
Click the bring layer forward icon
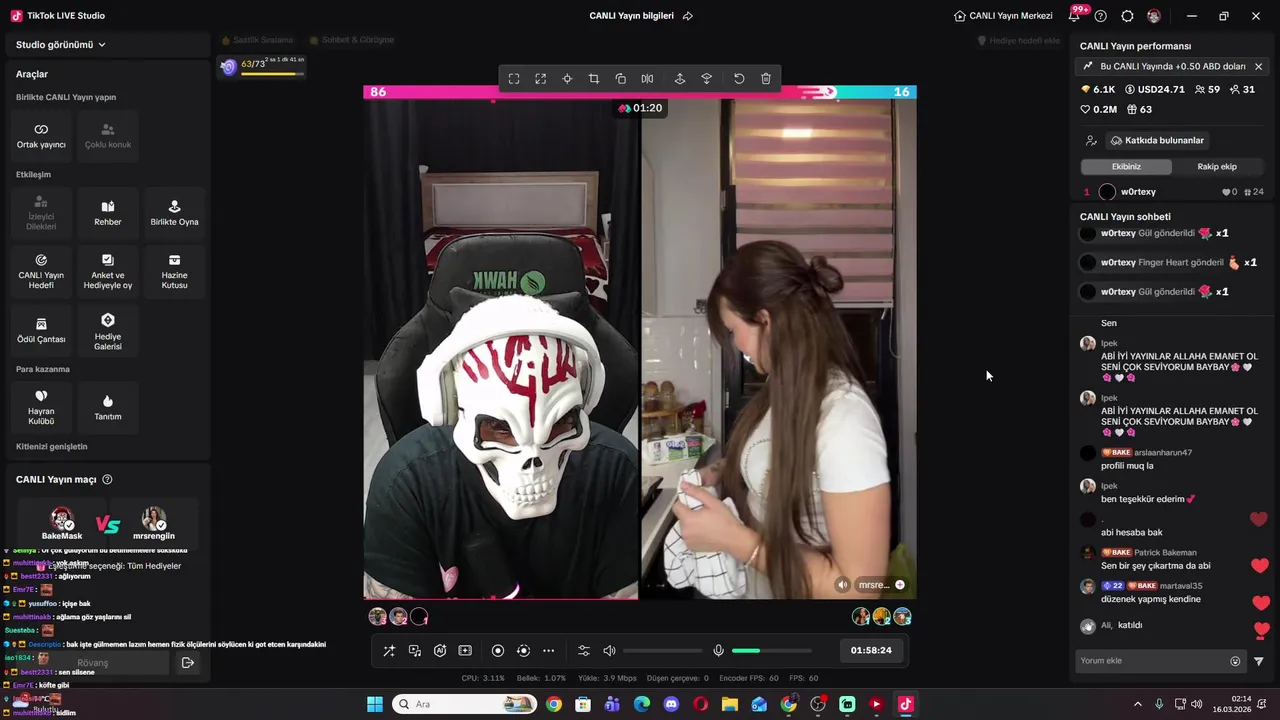[680, 79]
